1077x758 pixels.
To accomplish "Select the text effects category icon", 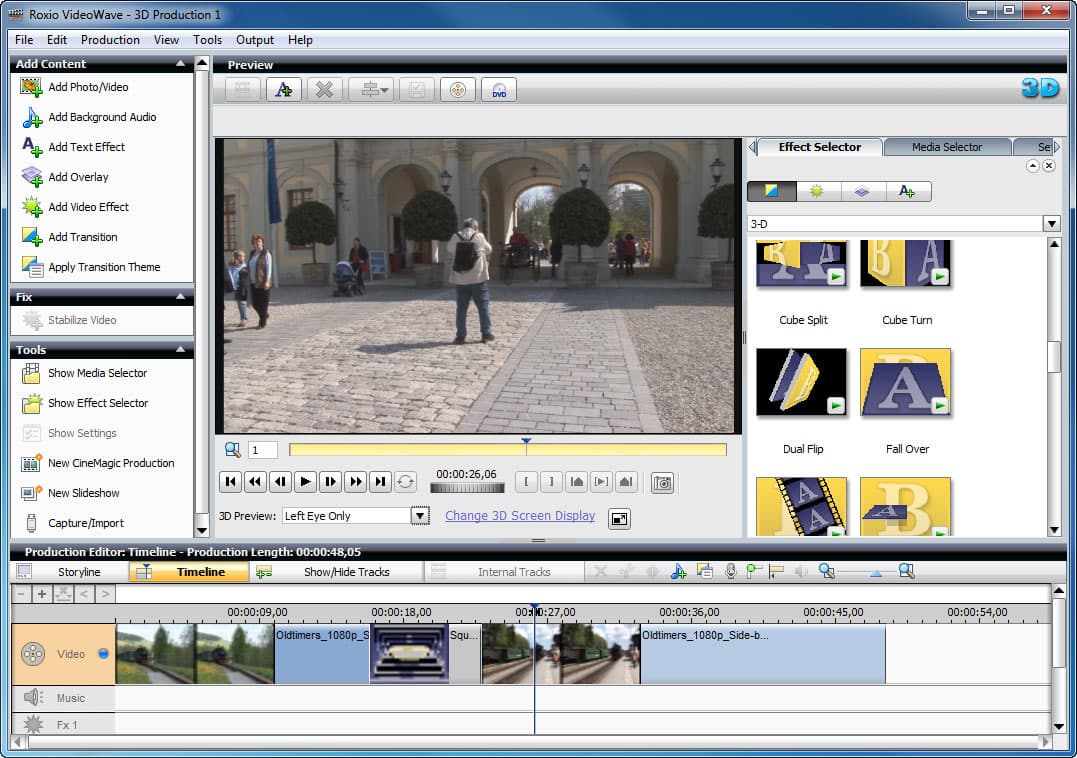I will click(x=907, y=191).
